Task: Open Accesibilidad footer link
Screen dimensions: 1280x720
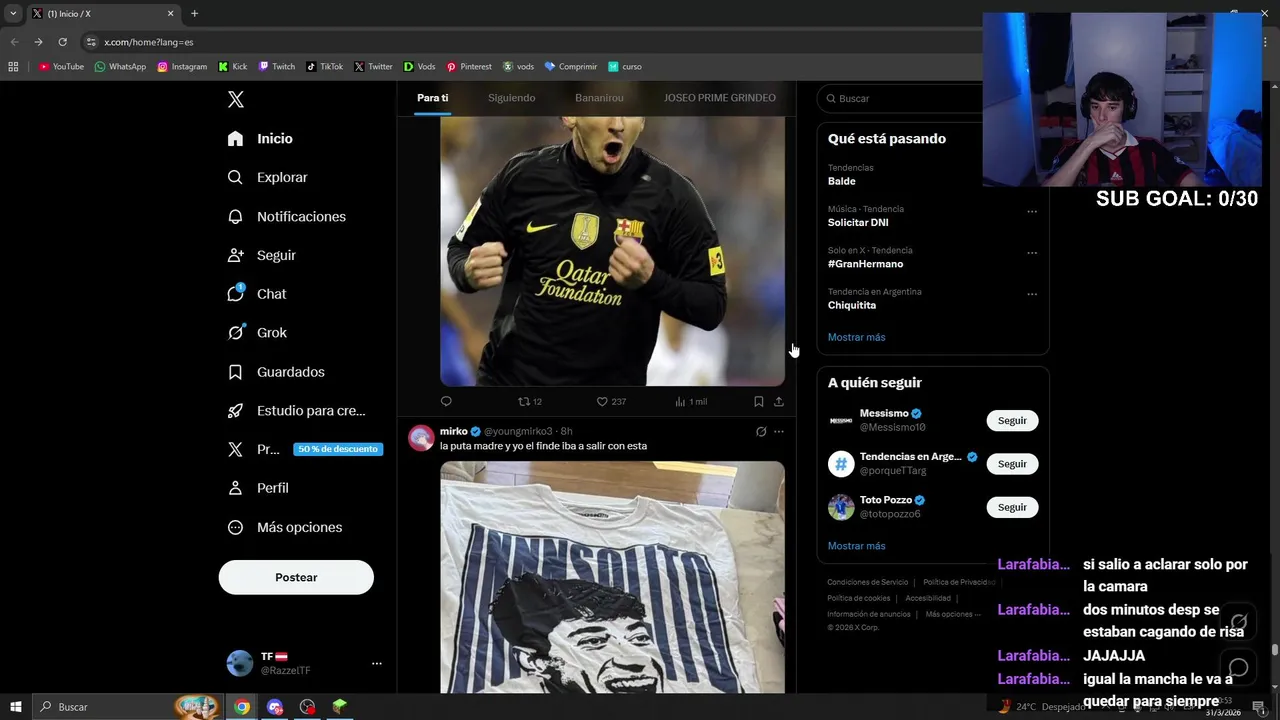Action: (928, 598)
